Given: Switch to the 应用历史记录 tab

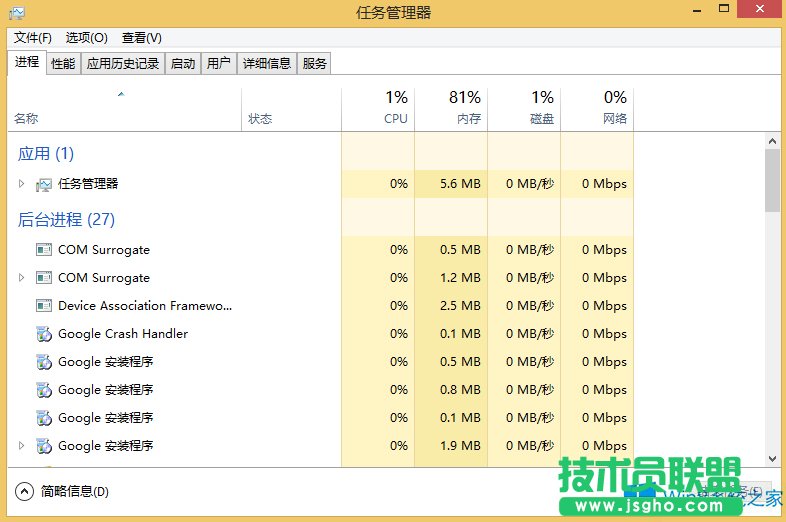Looking at the screenshot, I should point(123,63).
